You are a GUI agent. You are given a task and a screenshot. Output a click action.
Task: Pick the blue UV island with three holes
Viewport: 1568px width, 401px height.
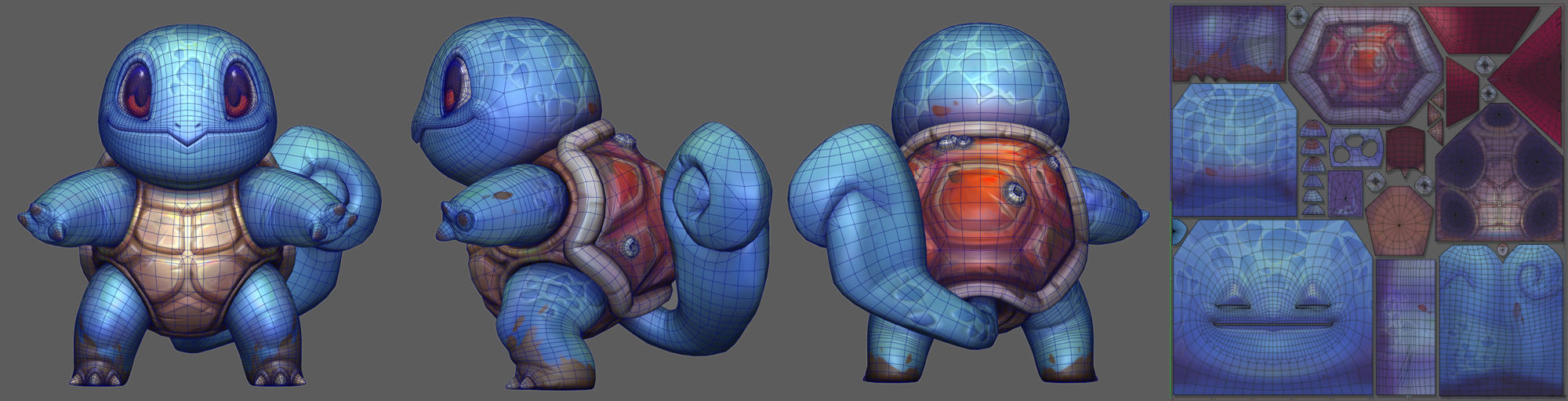[1356, 147]
